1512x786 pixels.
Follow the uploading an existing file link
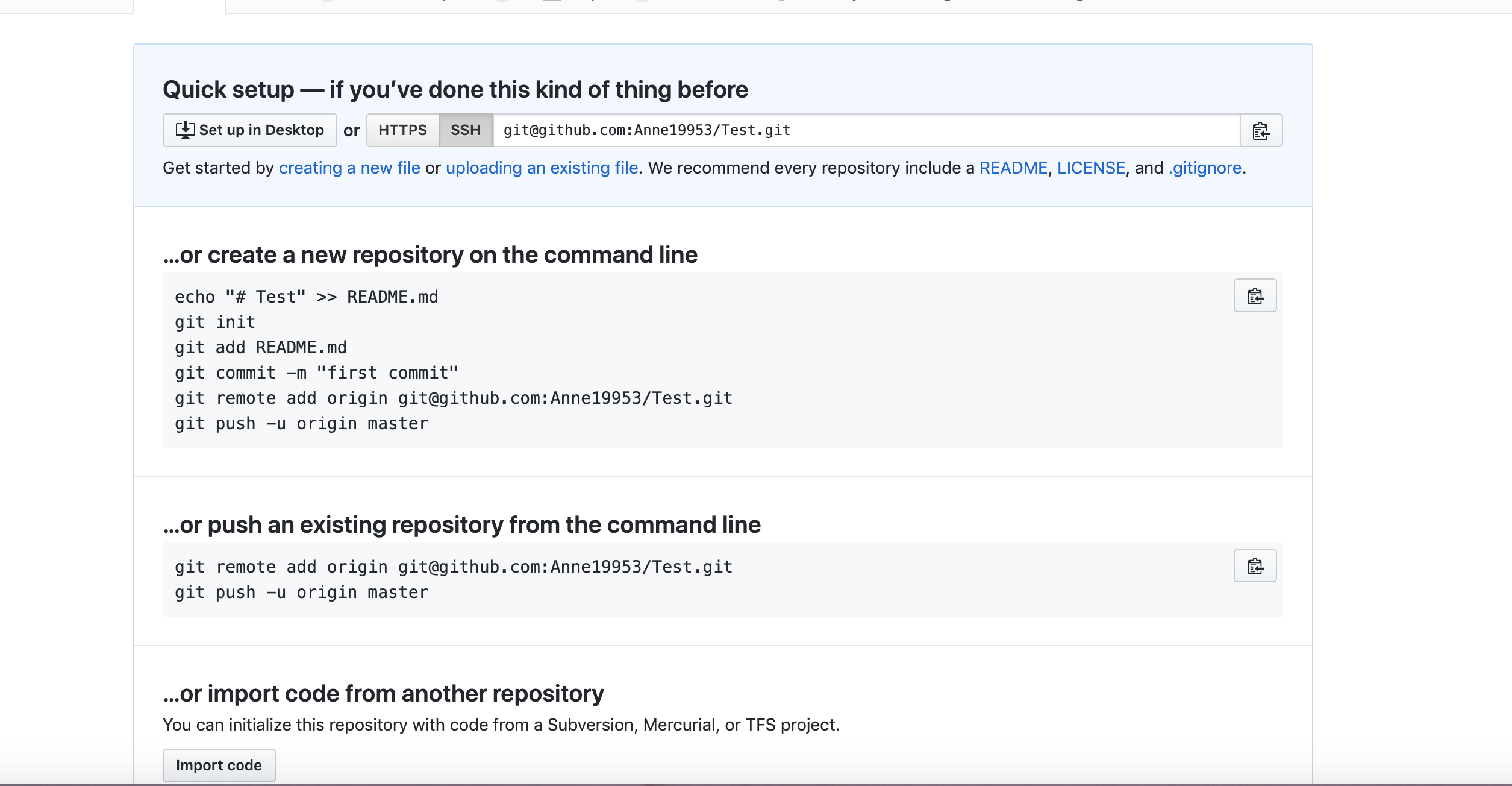(542, 168)
